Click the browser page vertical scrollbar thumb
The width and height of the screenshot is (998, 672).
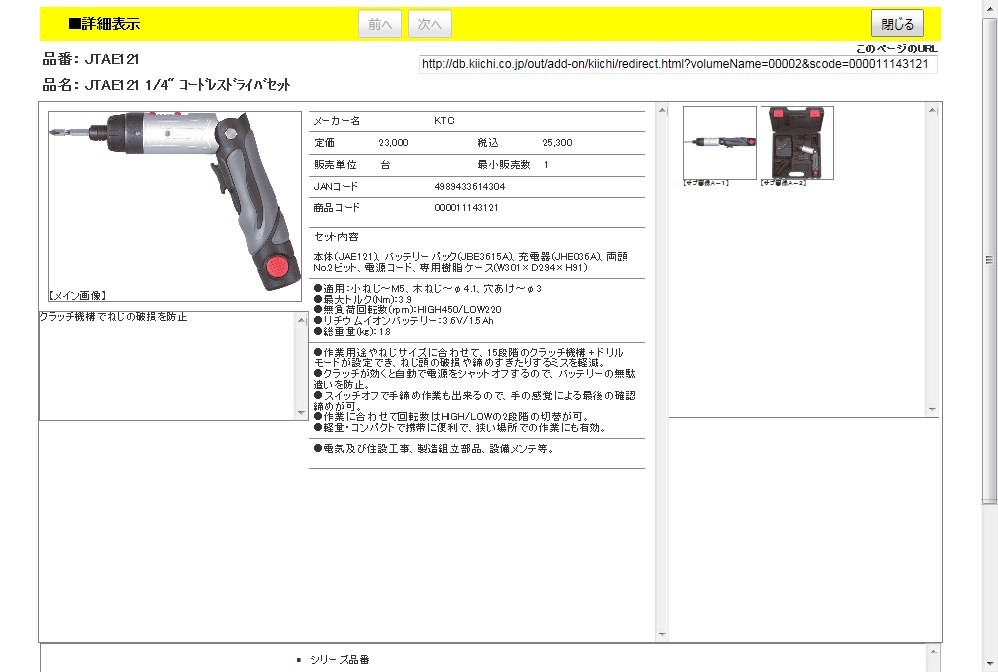(x=989, y=260)
